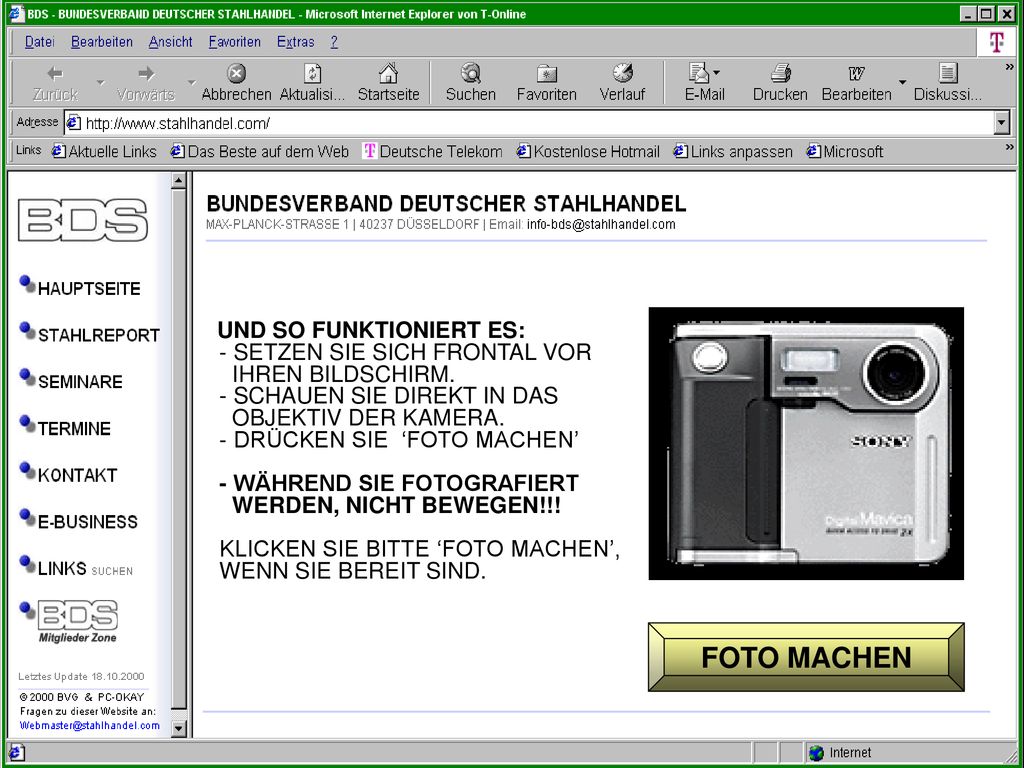1024x768 pixels.
Task: Click the FOTO MACHEN button
Action: (806, 657)
